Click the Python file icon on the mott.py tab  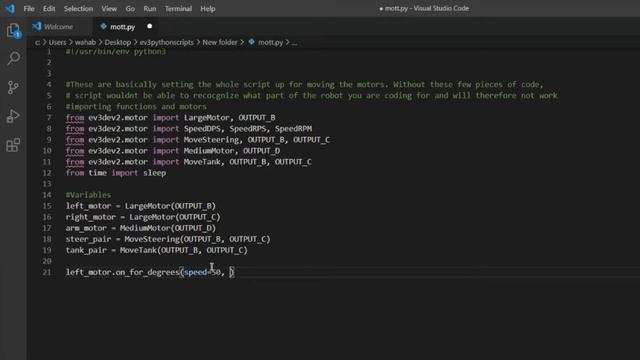tap(103, 27)
